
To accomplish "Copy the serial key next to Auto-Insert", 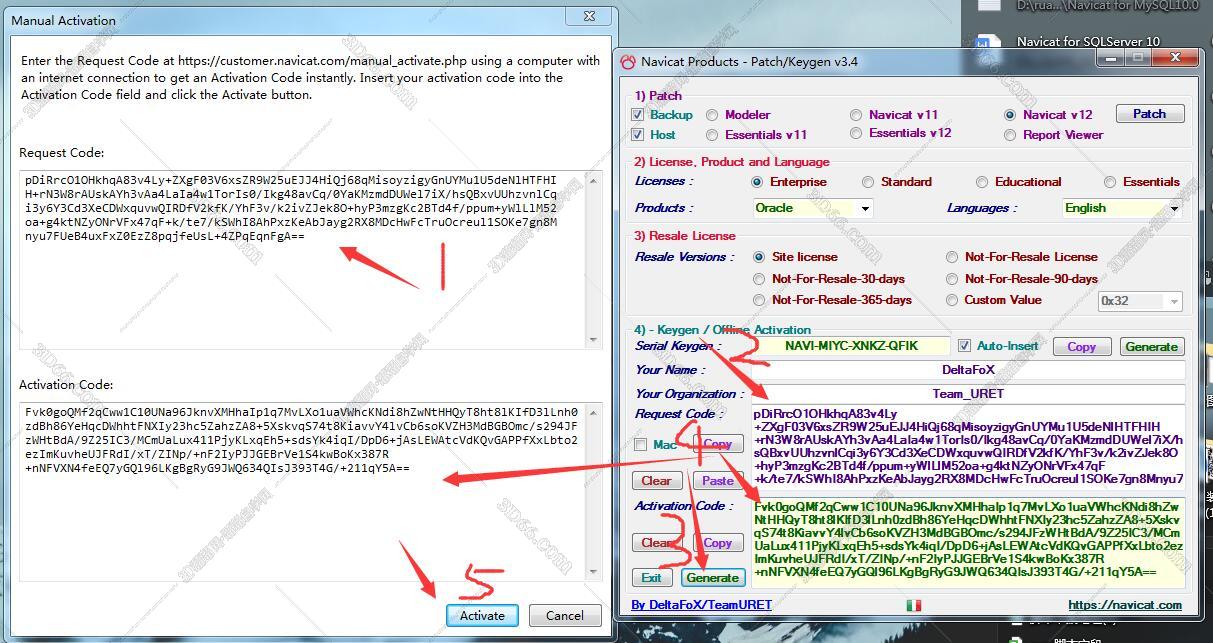I will (1081, 347).
